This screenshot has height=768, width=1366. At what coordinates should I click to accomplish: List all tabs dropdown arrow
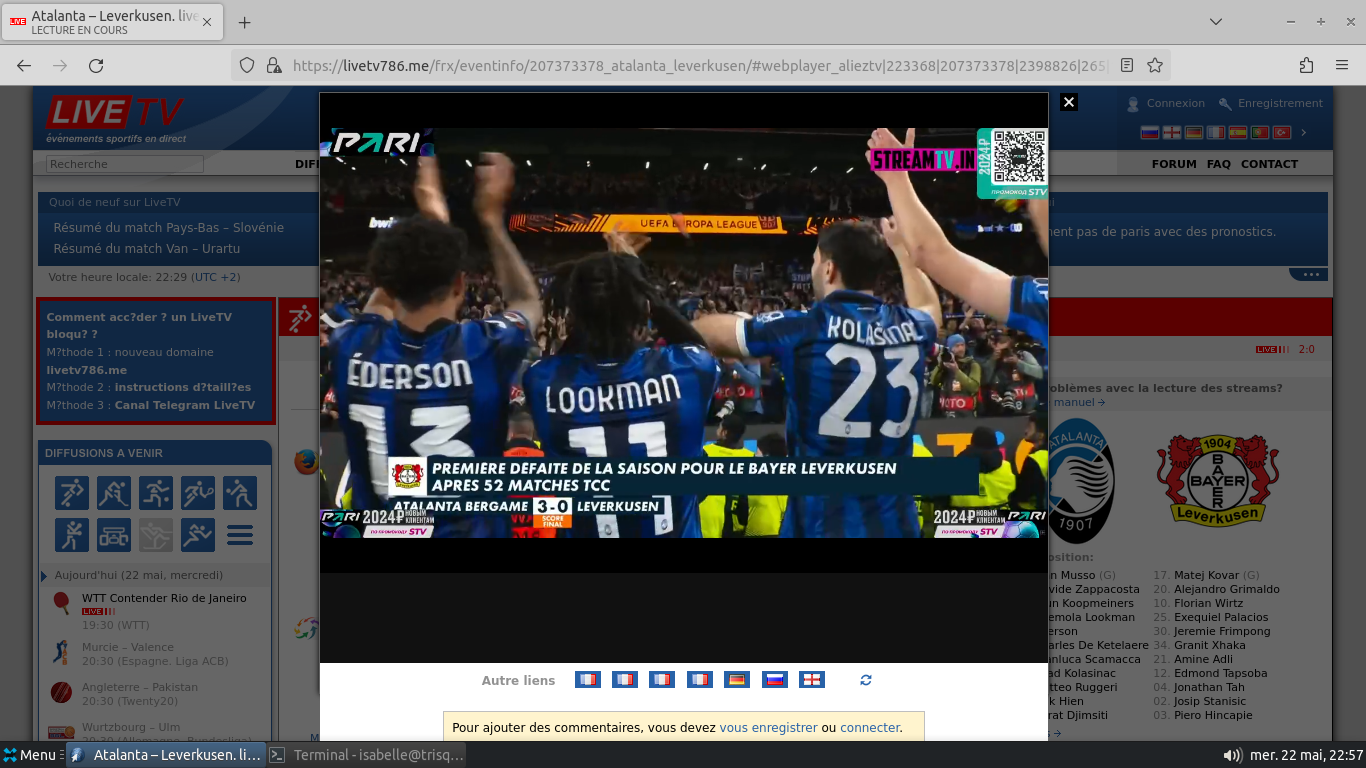pos(1216,22)
